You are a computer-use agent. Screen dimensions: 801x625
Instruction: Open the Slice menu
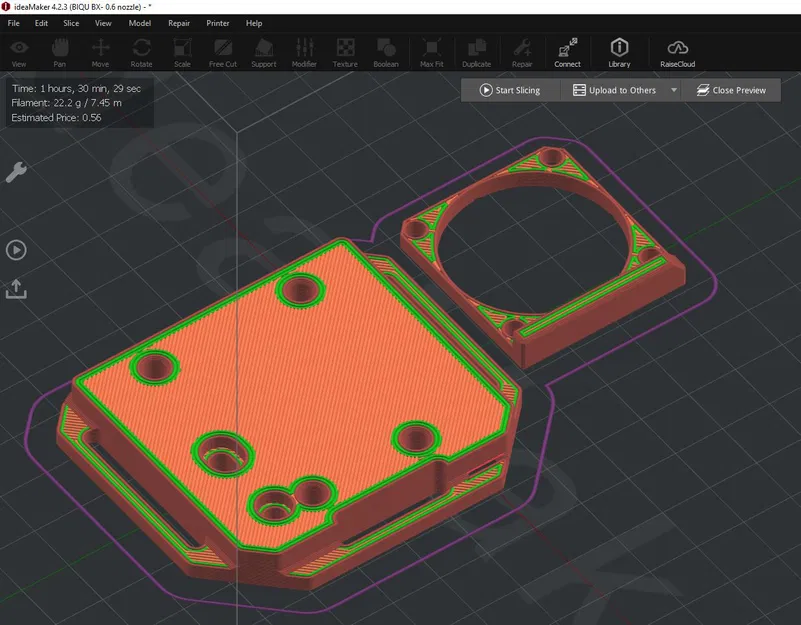click(71, 23)
